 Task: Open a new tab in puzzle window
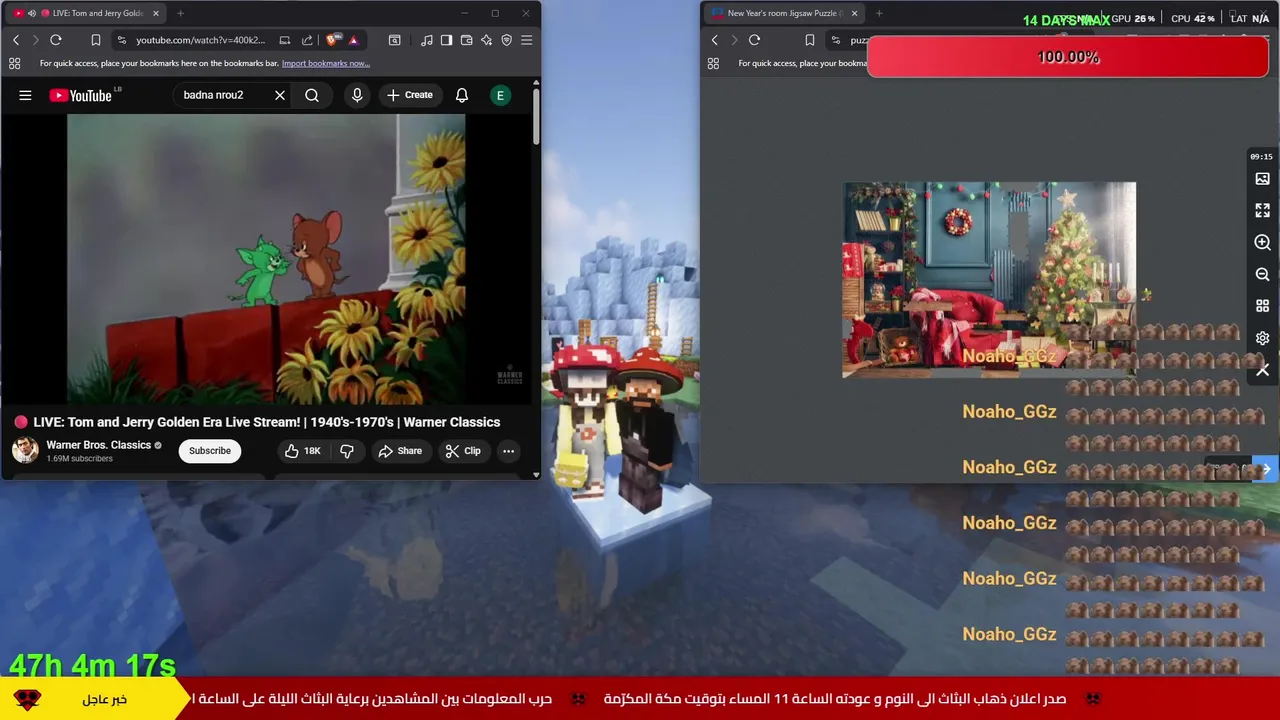(x=879, y=13)
